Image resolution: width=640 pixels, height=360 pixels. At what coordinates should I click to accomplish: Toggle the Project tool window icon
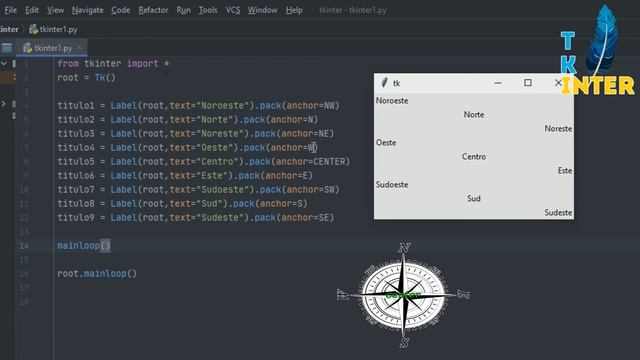(x=7, y=48)
